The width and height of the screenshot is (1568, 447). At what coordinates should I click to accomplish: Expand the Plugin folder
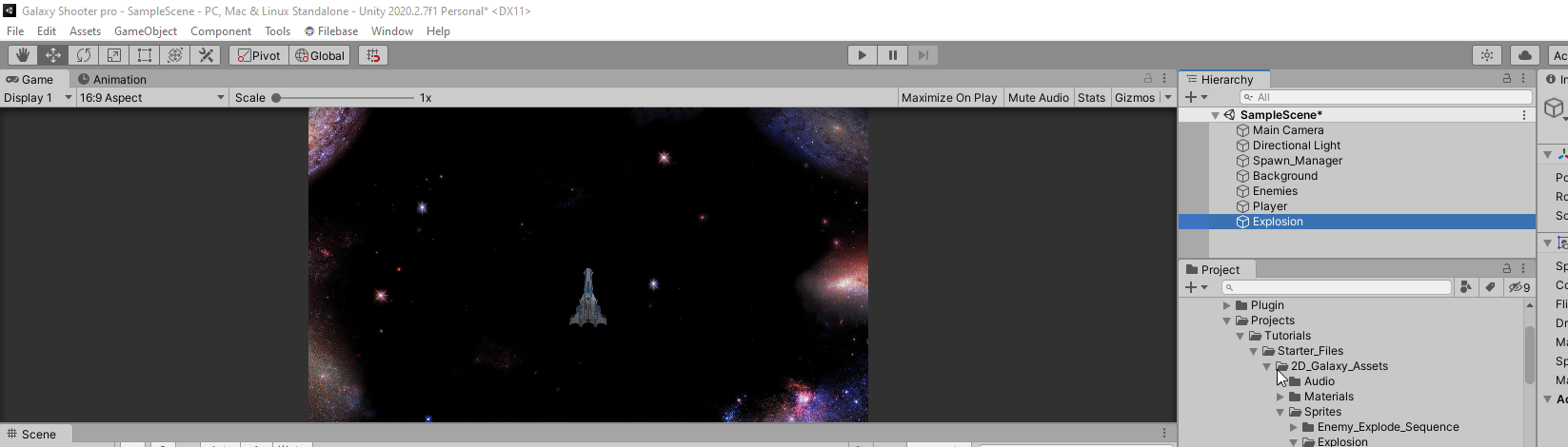pos(1227,305)
